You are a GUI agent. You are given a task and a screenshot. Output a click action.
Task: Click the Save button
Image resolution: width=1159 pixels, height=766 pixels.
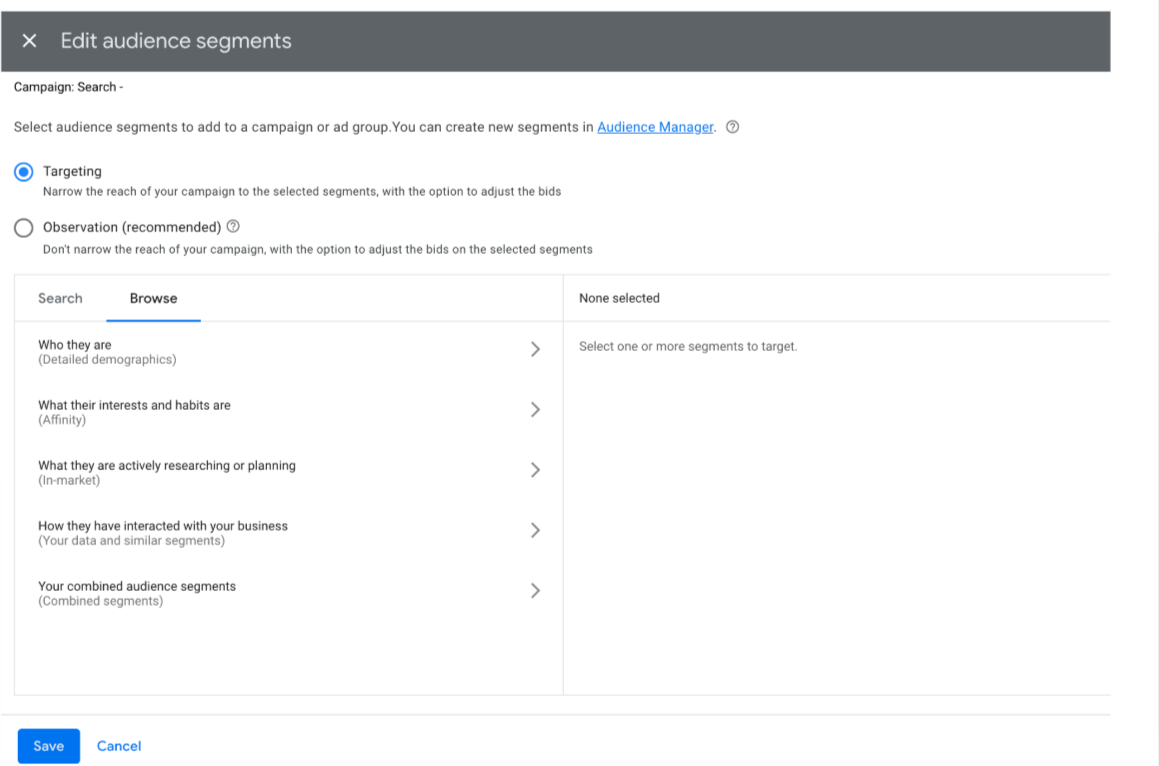(x=48, y=746)
